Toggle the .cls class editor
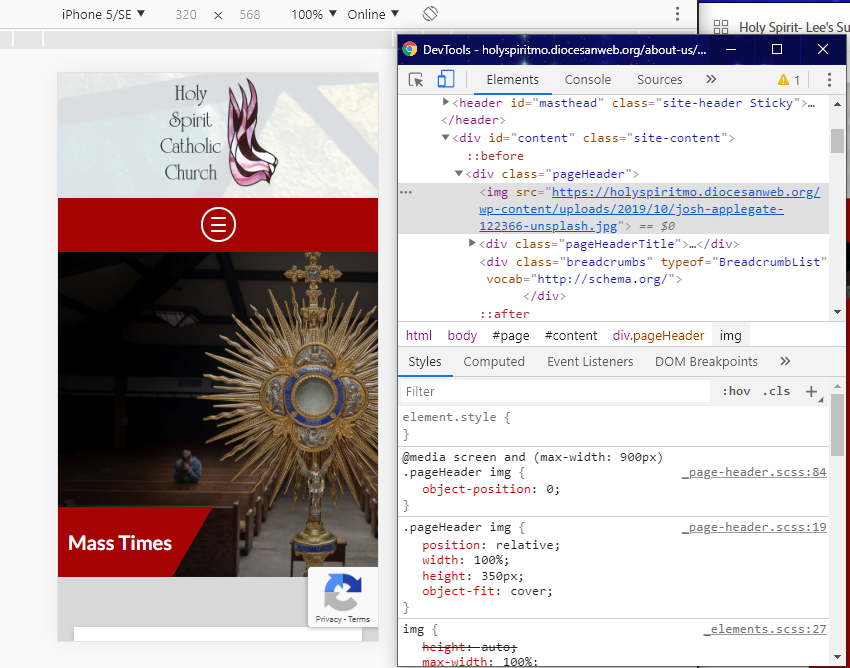Image resolution: width=850 pixels, height=668 pixels. point(776,391)
